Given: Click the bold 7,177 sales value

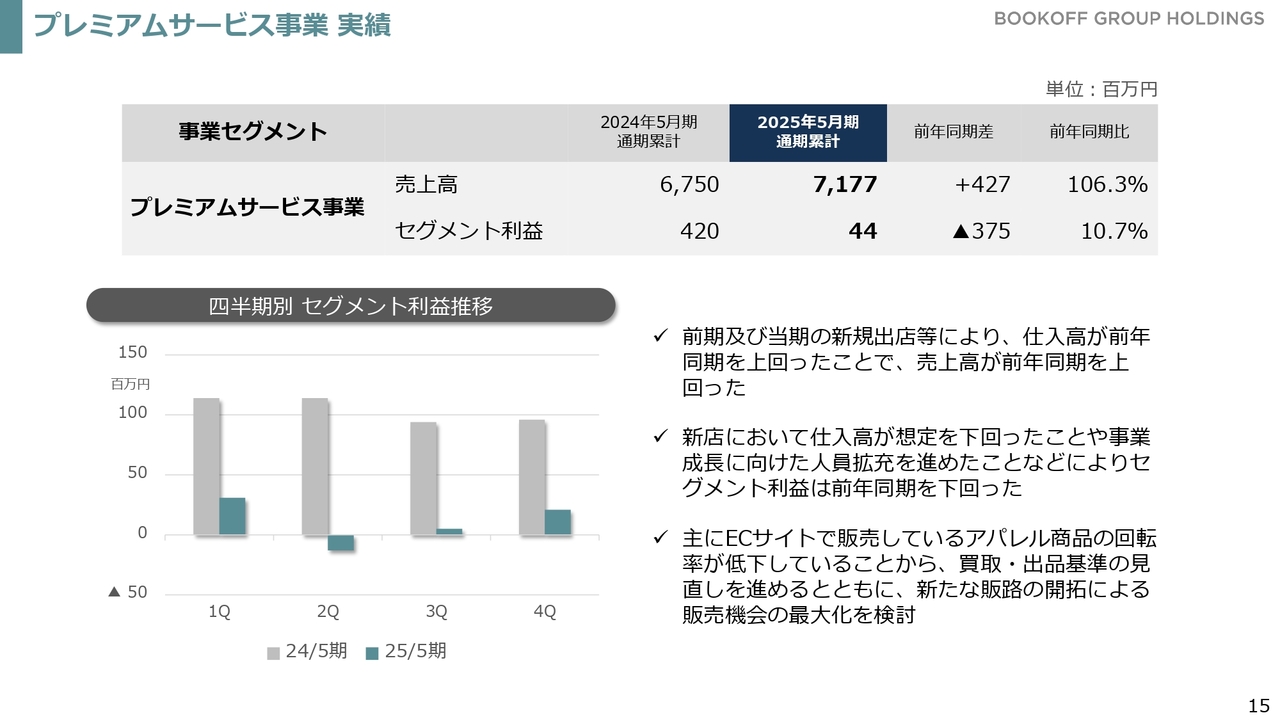Looking at the screenshot, I should coord(845,185).
